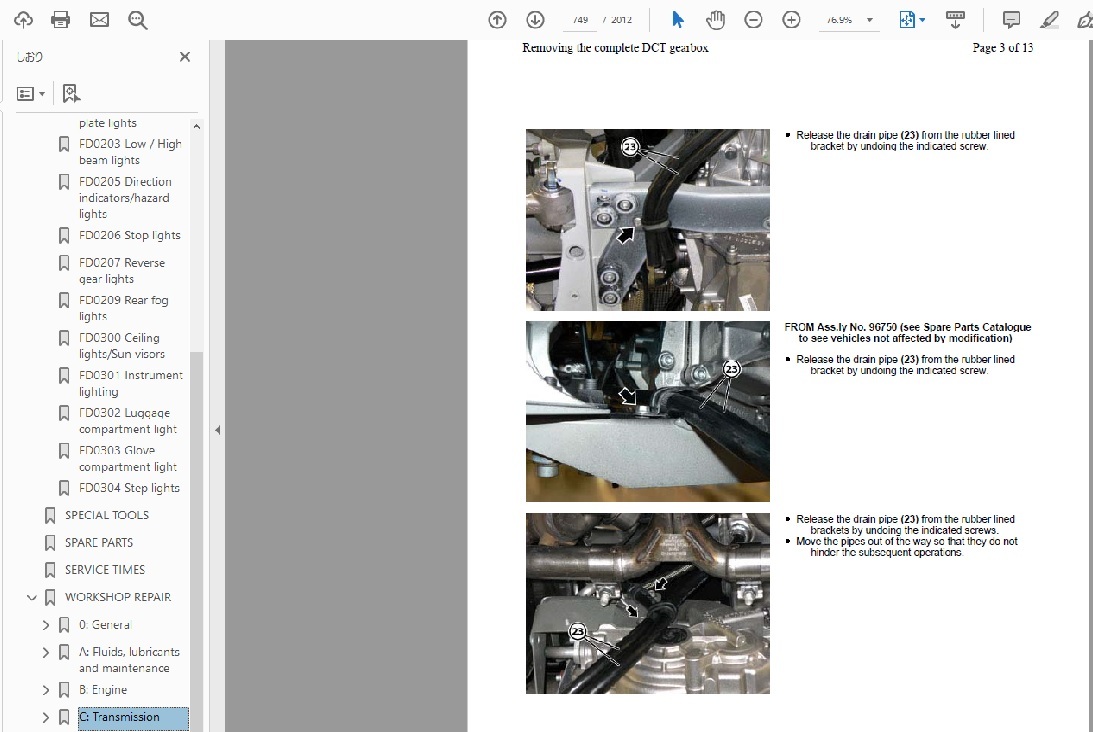
Task: Choose the arrow selection tool
Action: (678, 20)
